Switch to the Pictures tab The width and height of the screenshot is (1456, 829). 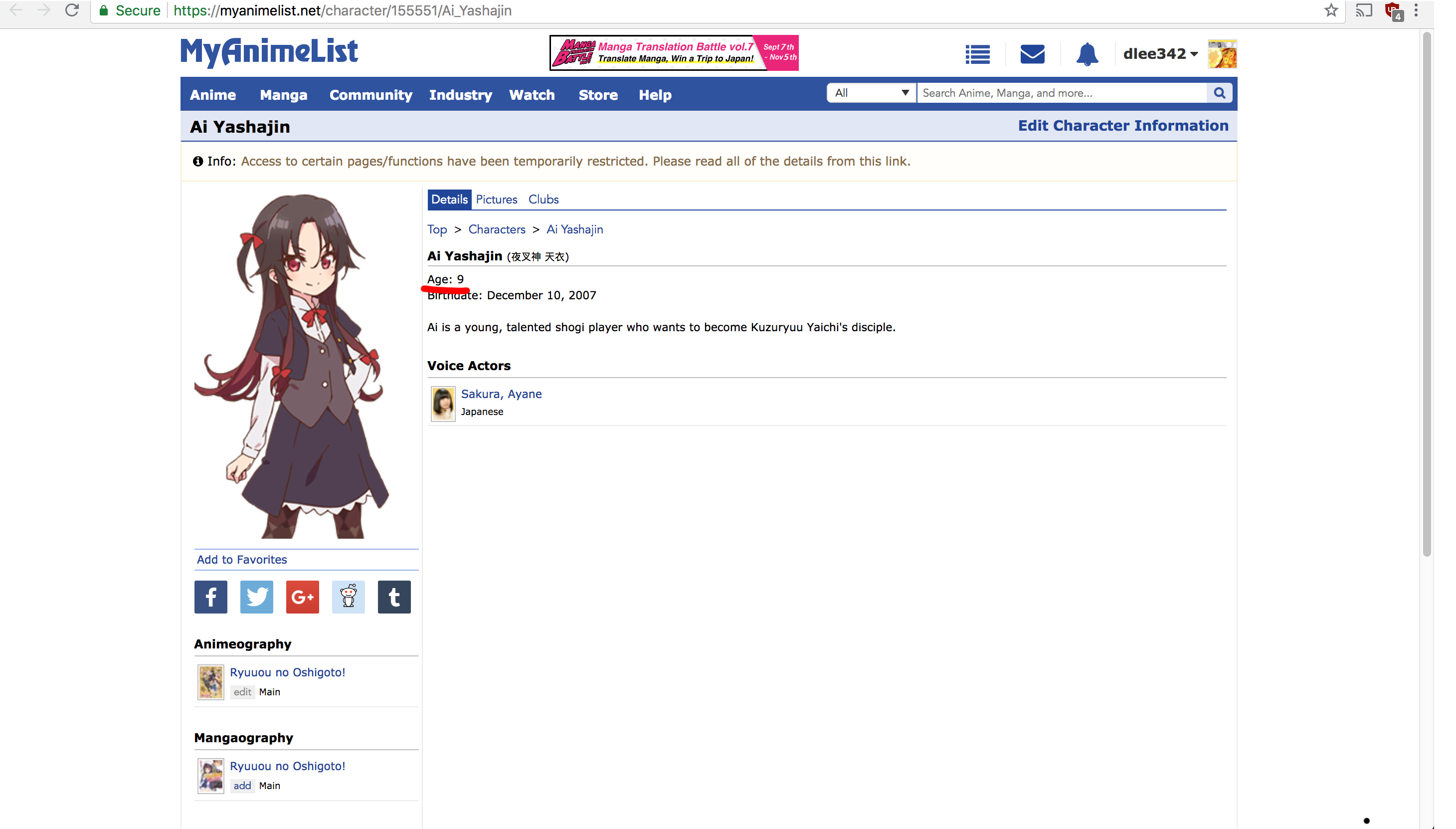pyautogui.click(x=496, y=200)
